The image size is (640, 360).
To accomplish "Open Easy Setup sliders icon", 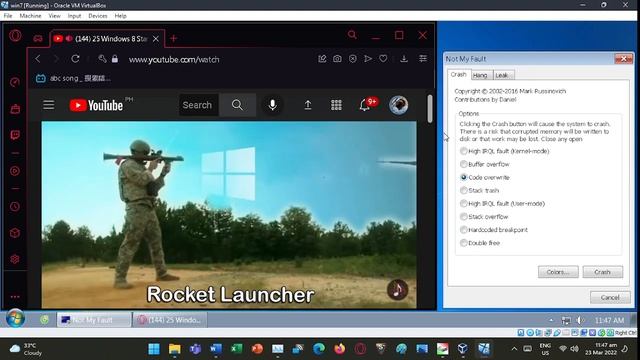I will pyautogui.click(x=423, y=59).
